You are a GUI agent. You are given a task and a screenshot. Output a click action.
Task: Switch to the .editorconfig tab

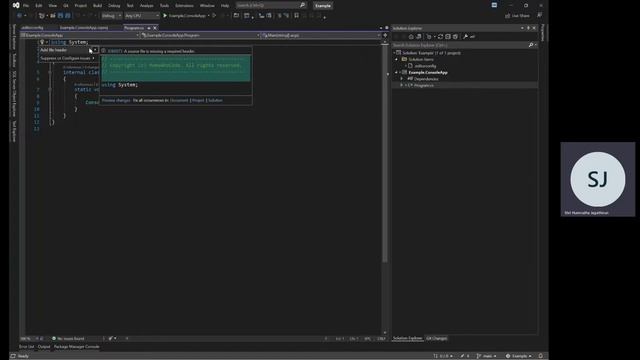click(32, 28)
